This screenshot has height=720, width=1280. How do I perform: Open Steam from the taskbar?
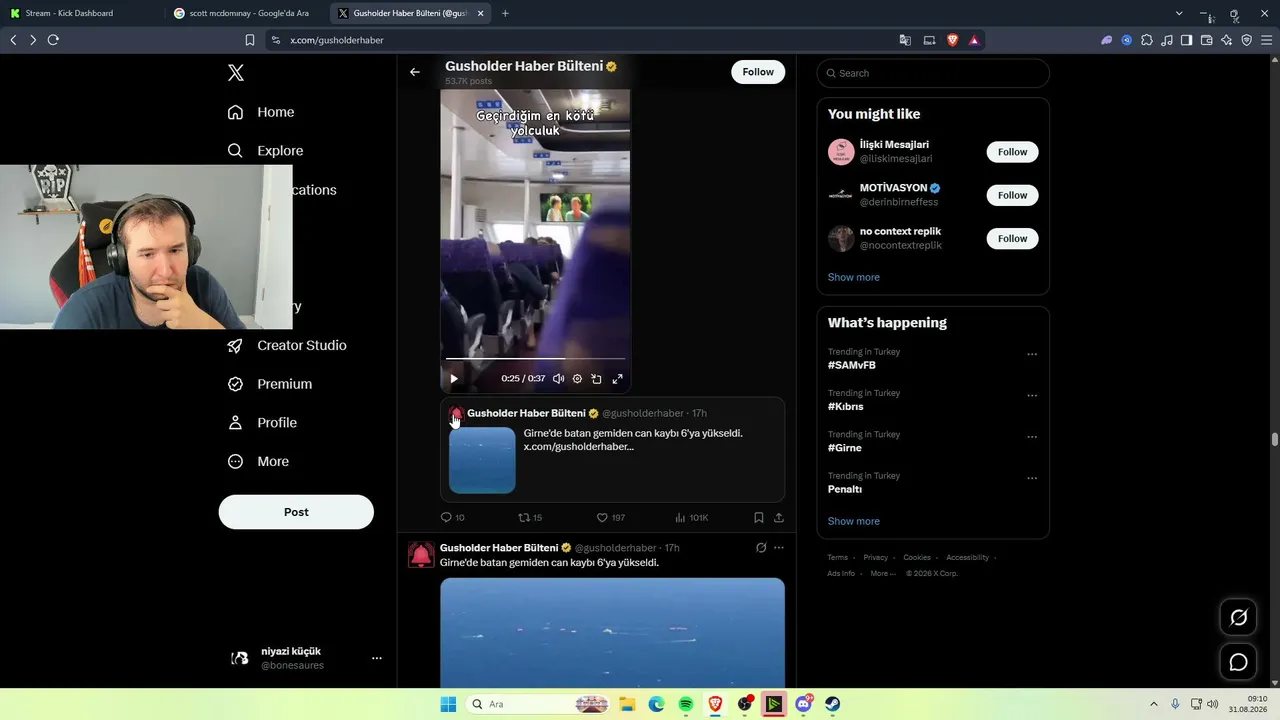click(833, 704)
